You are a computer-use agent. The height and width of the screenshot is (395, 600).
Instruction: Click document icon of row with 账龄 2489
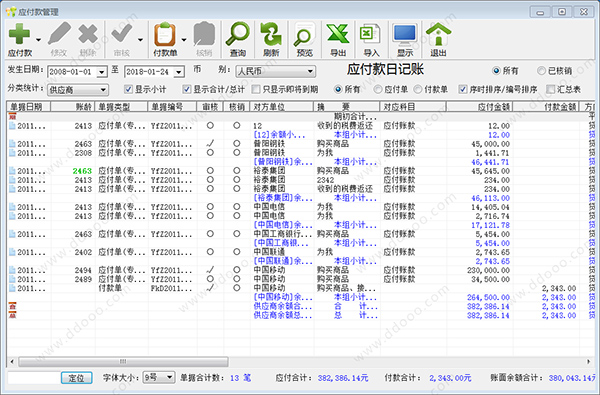click(12, 279)
